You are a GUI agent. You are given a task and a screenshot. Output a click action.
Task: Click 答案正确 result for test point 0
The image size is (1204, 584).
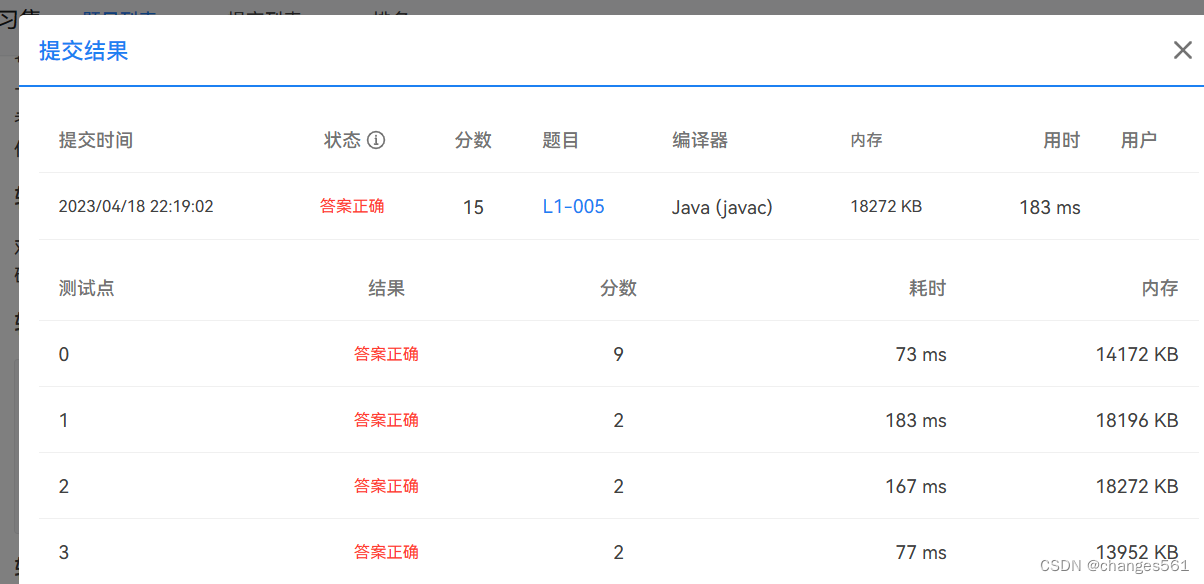[x=386, y=354]
